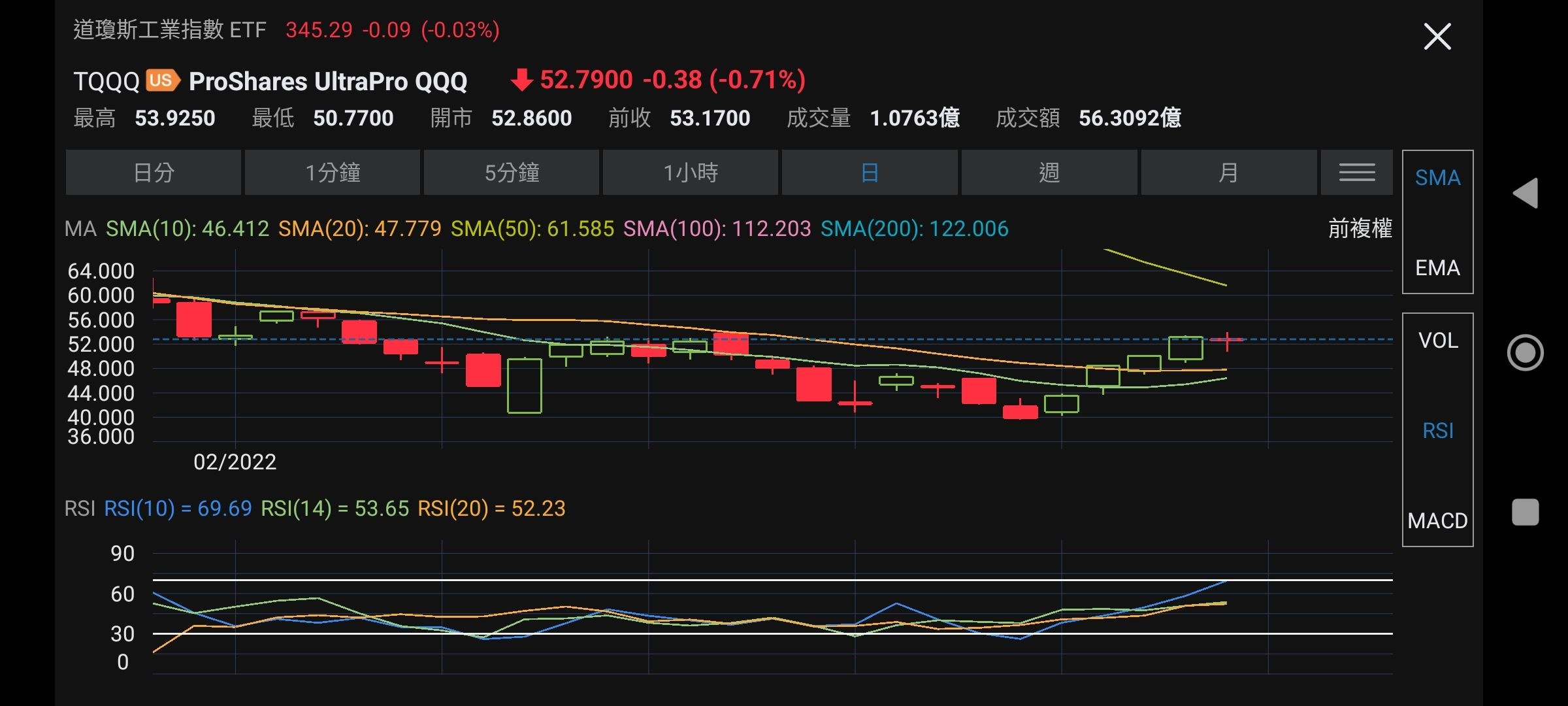
Task: Select the 日 daily chart tab
Action: pyautogui.click(x=870, y=173)
